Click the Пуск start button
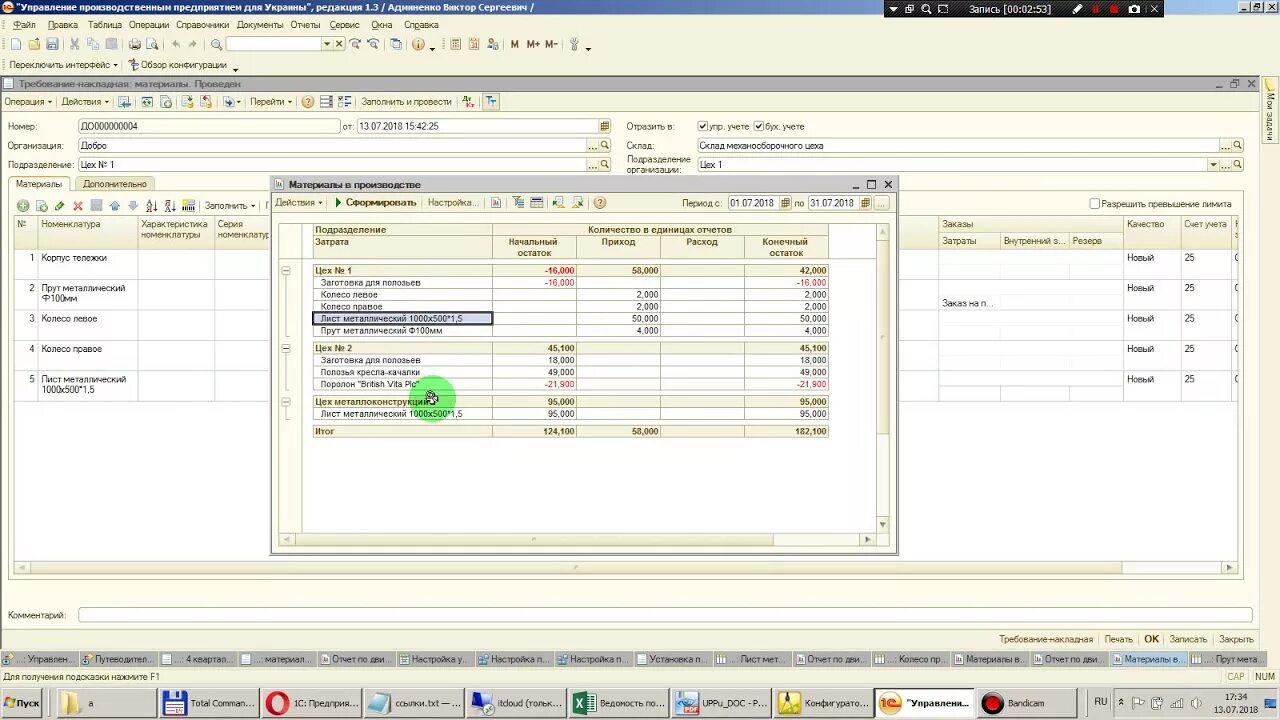Image resolution: width=1280 pixels, height=720 pixels. coord(23,703)
